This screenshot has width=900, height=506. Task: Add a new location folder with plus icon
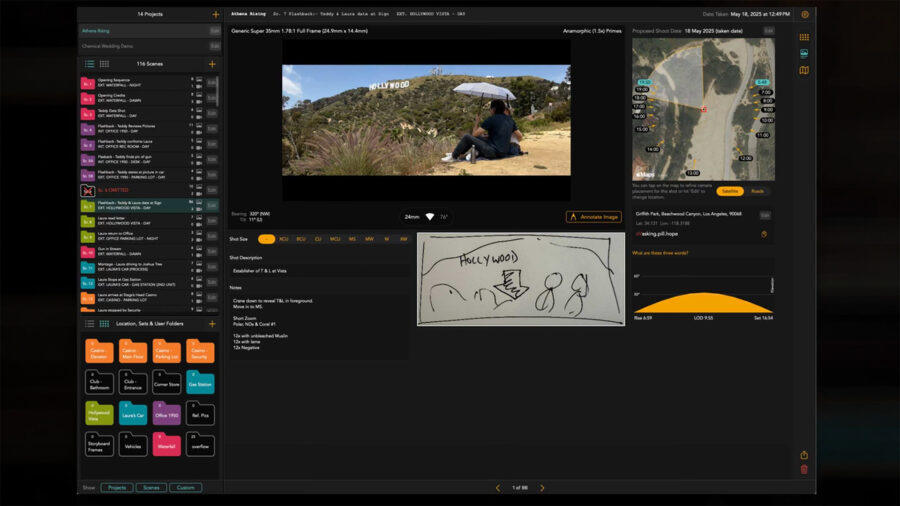coord(212,324)
